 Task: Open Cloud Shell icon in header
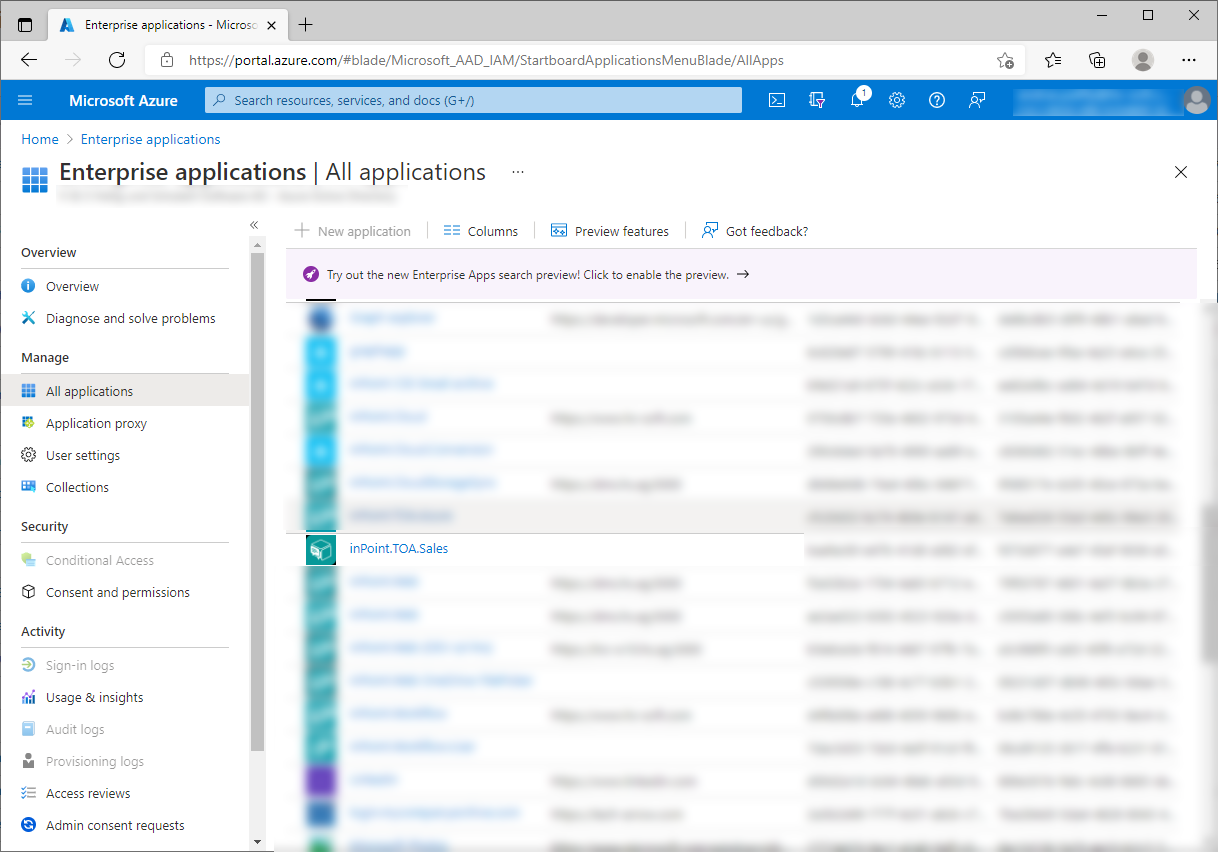777,100
